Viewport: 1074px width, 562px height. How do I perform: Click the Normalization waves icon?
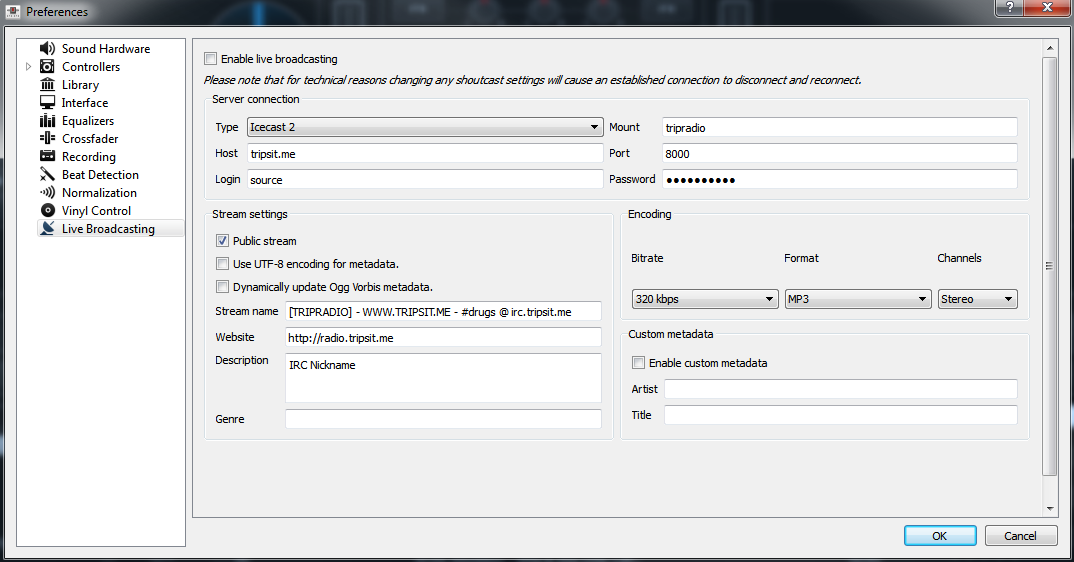(x=47, y=193)
